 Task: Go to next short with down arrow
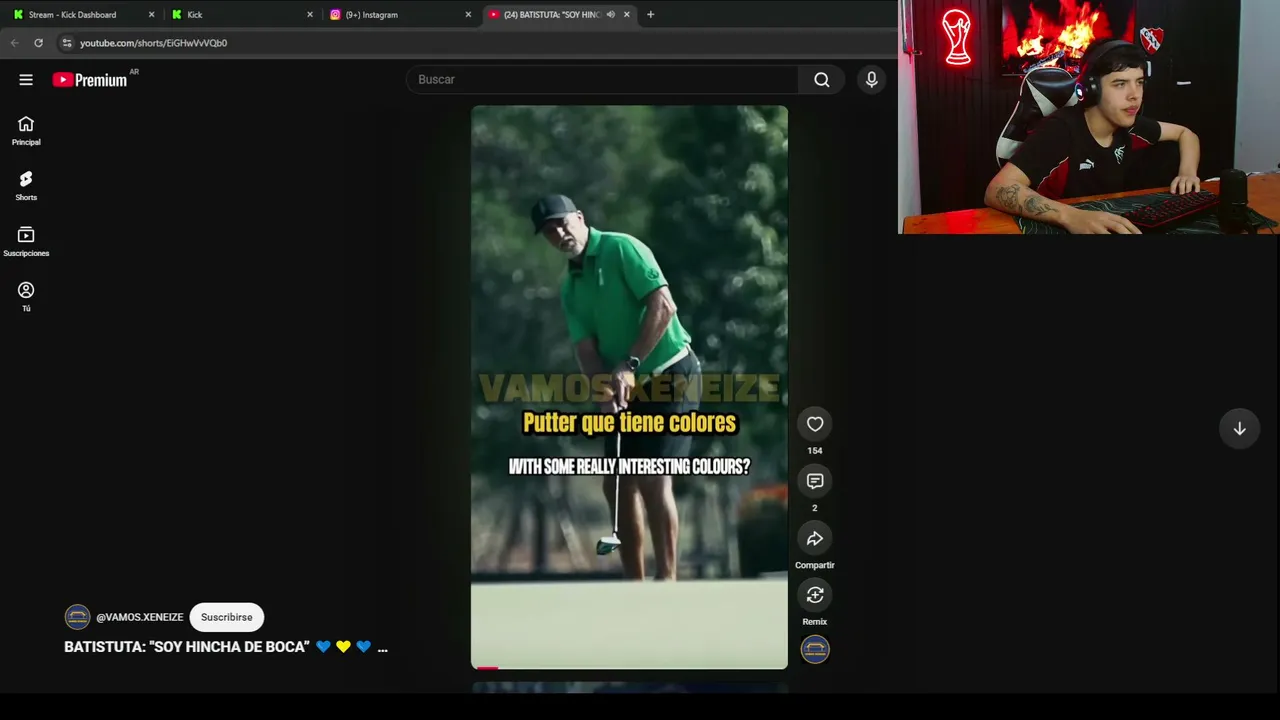coord(1239,428)
